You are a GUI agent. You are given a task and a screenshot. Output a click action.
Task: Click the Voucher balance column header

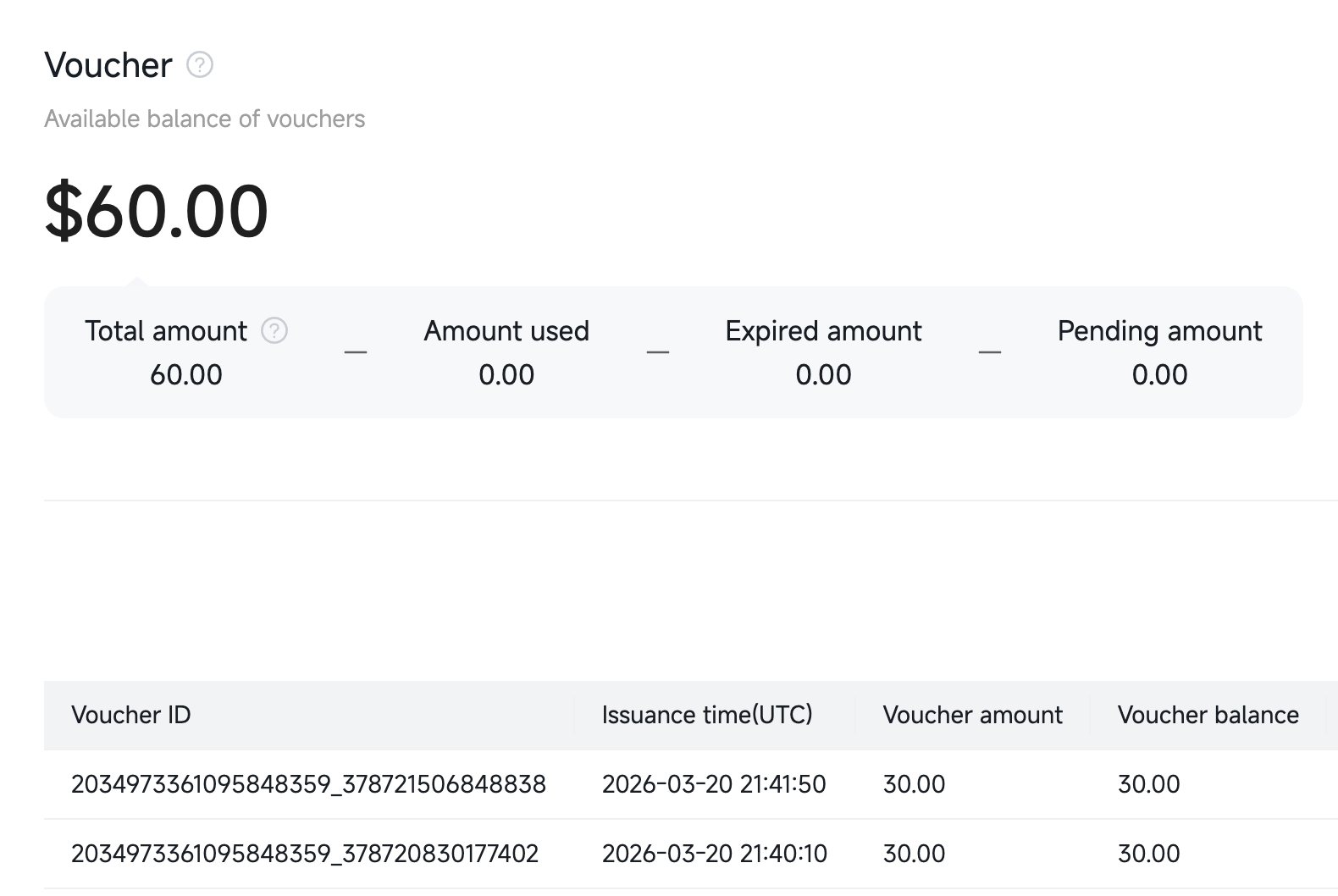tap(1208, 715)
